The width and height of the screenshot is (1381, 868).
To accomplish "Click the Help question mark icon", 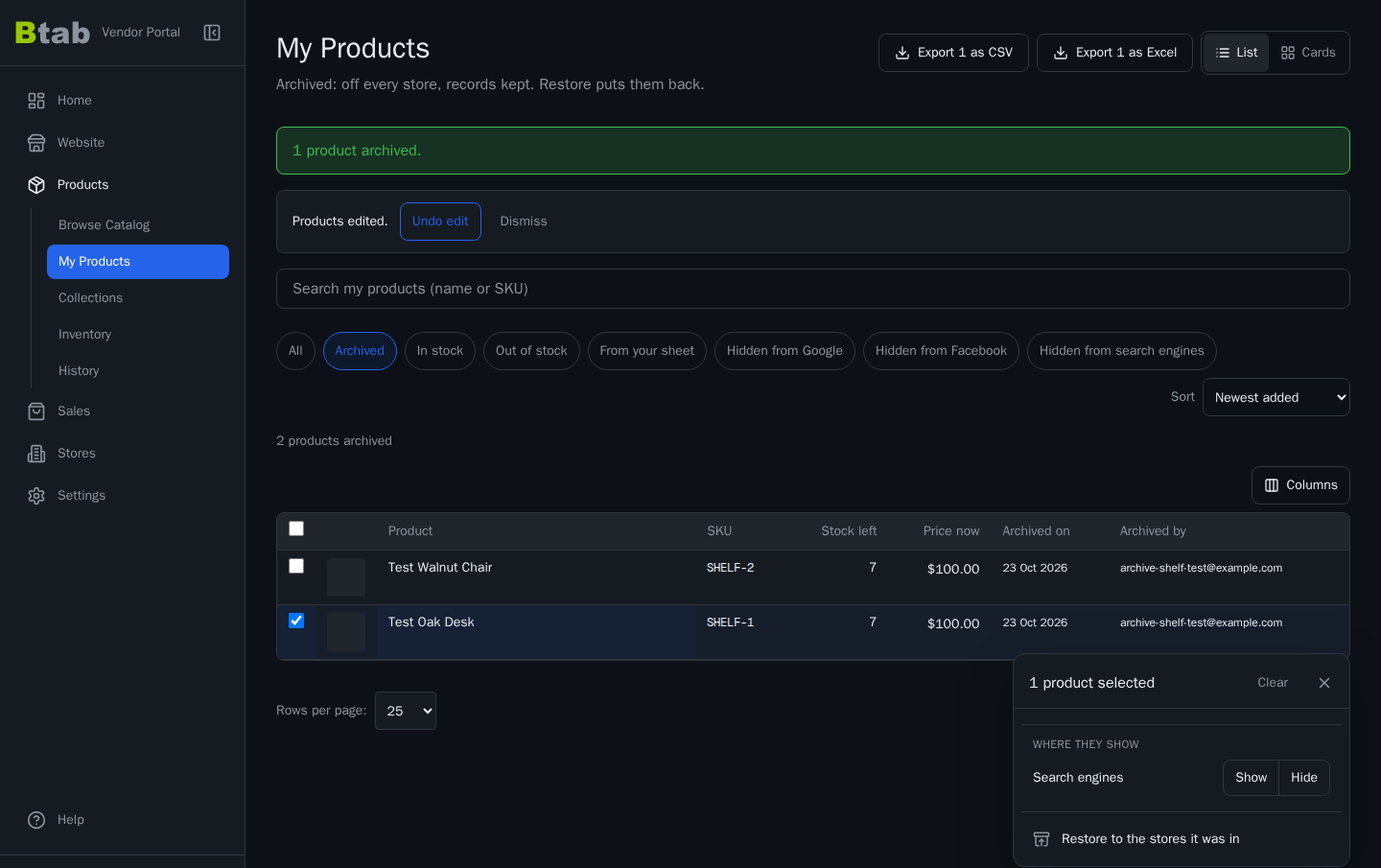I will click(x=36, y=820).
